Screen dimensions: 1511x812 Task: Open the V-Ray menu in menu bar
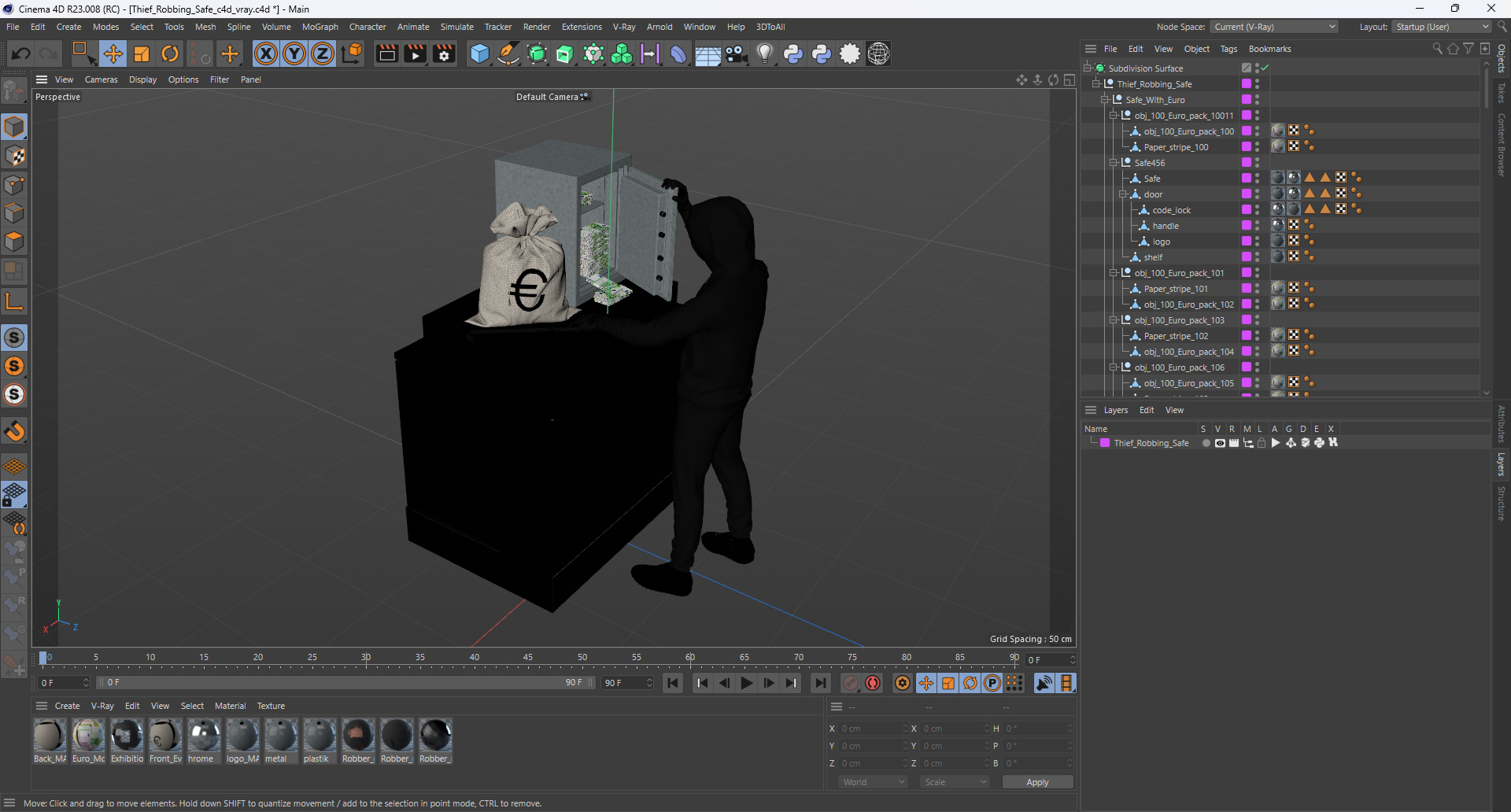[624, 27]
